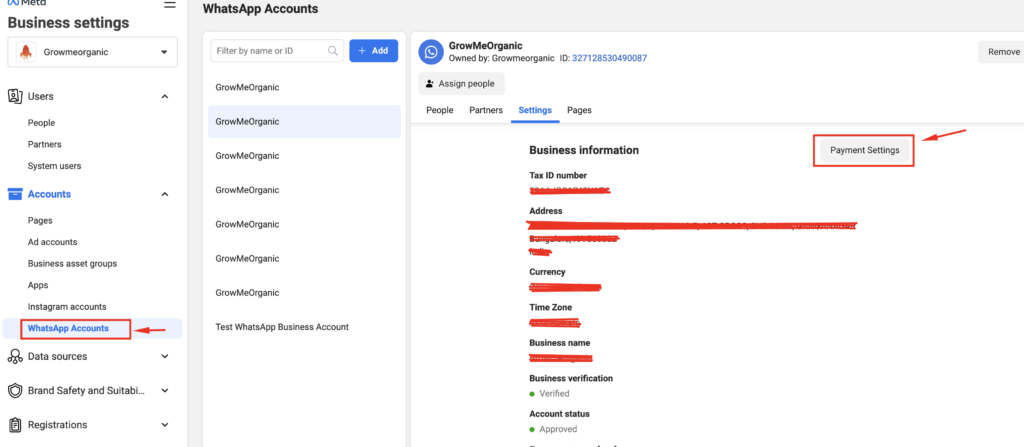The height and width of the screenshot is (447, 1024).
Task: Expand the Registrations section chevron
Action: (x=165, y=425)
